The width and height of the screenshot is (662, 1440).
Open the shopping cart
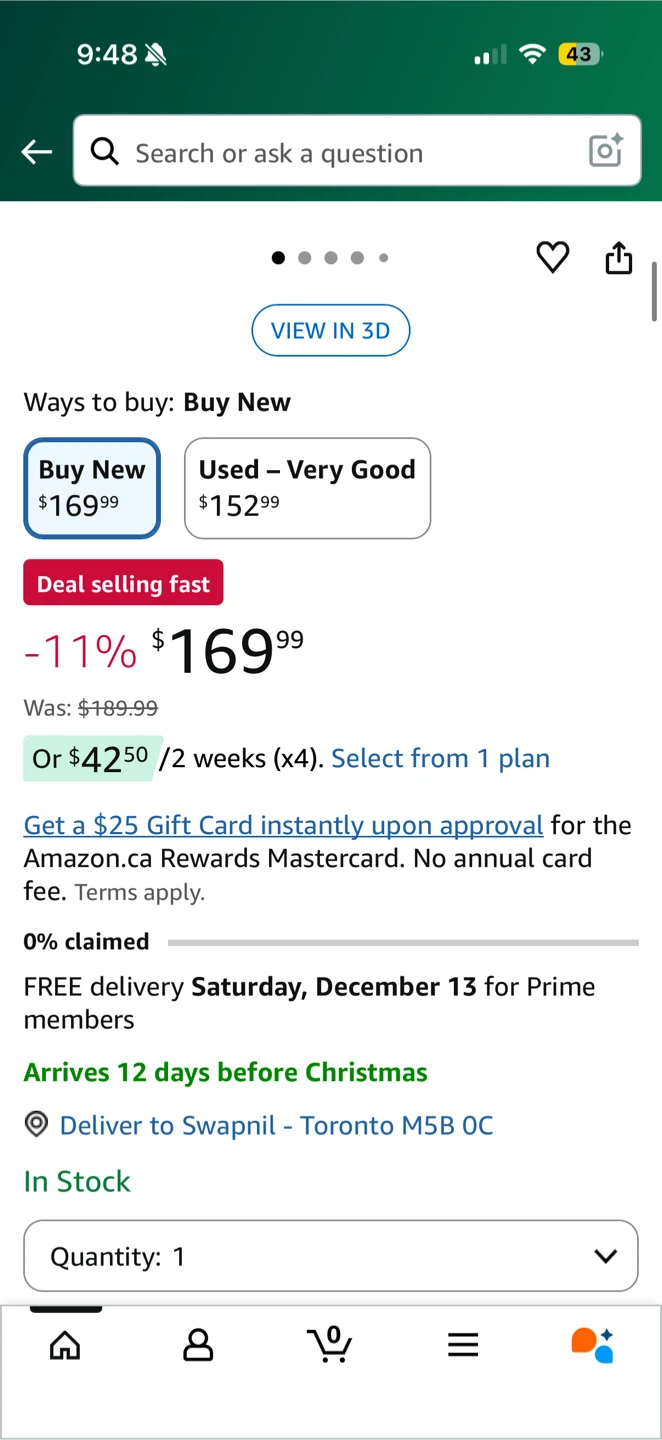pos(330,1344)
